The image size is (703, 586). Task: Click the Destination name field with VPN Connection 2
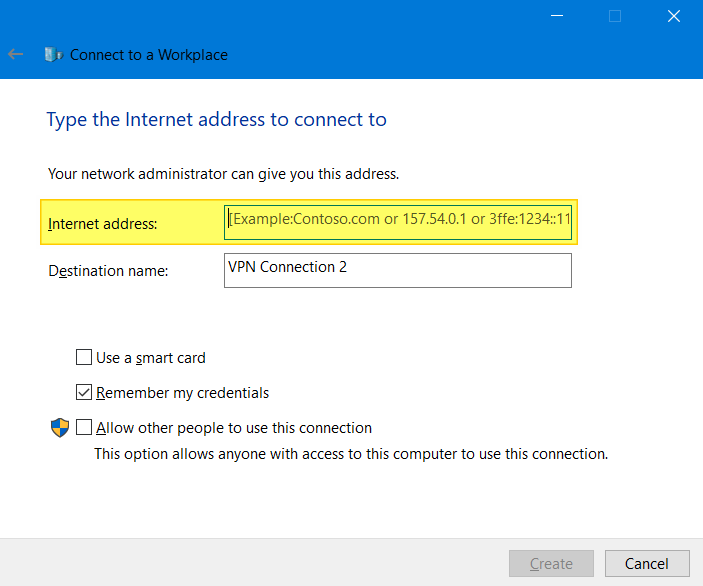[x=398, y=269]
